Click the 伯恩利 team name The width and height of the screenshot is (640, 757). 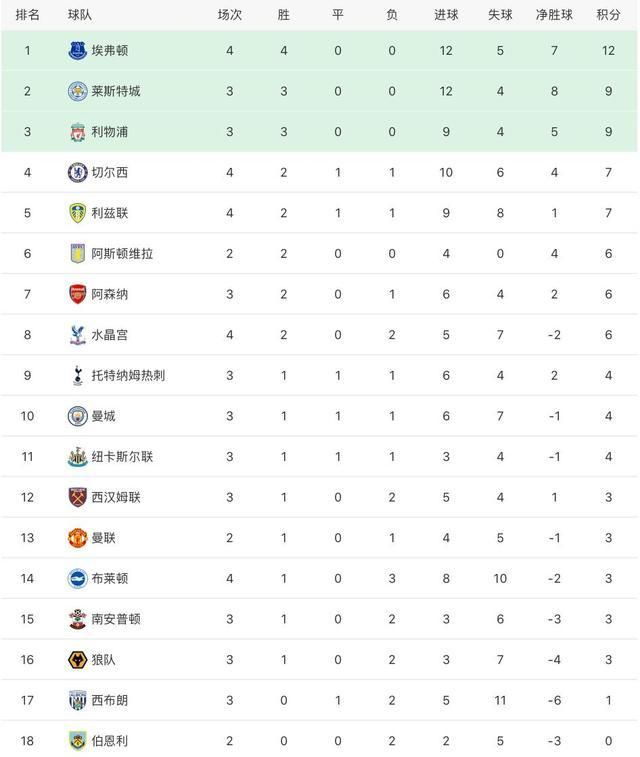(x=110, y=741)
